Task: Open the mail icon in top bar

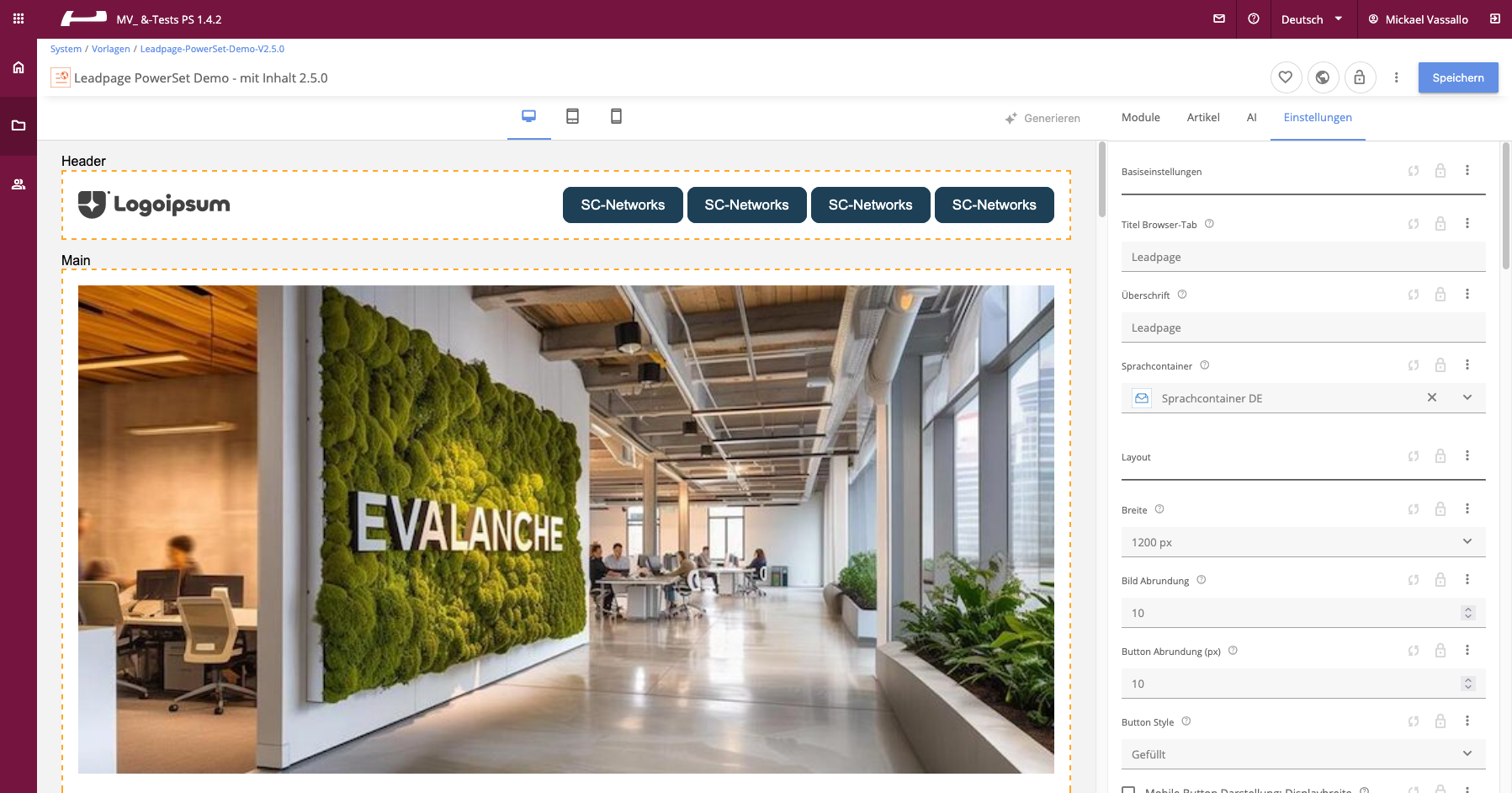Action: point(1218,19)
